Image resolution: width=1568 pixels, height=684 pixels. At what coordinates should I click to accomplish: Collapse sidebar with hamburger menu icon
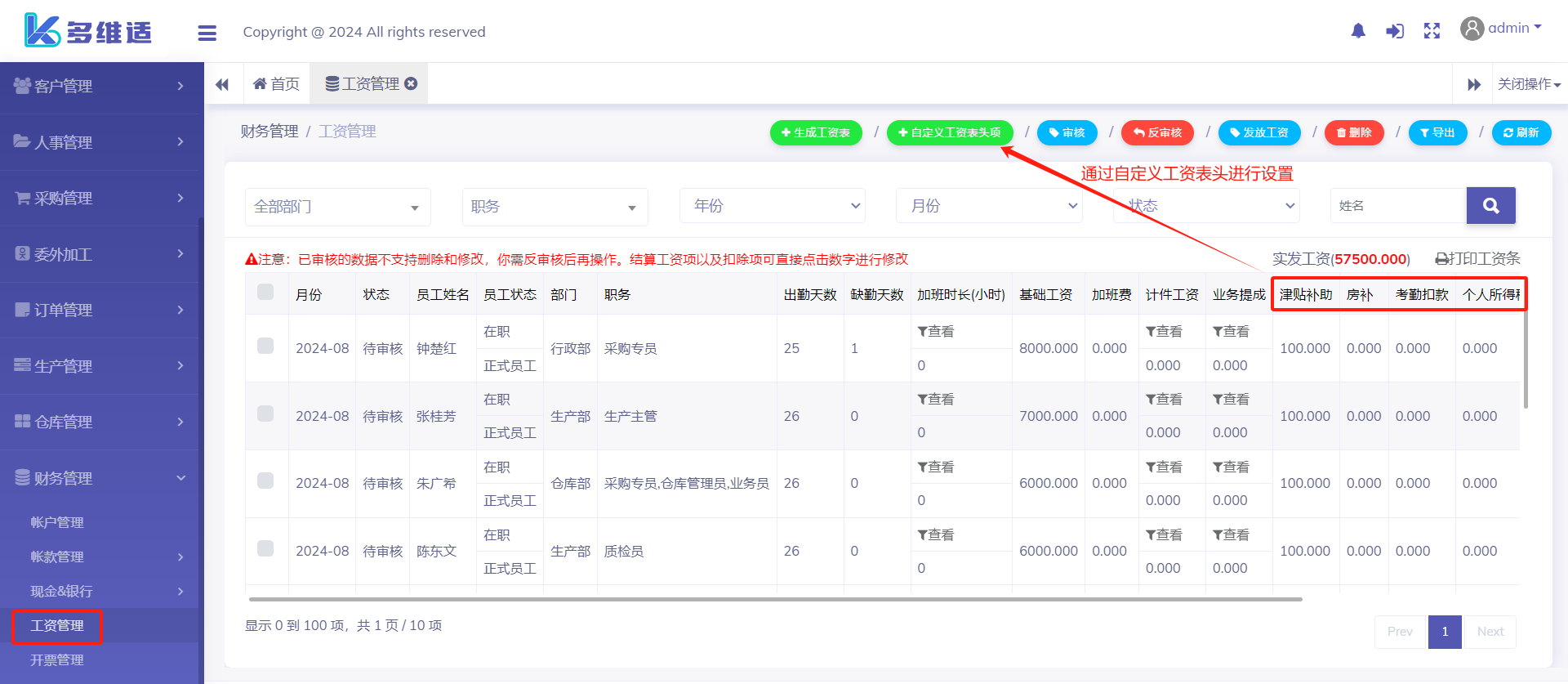207,33
